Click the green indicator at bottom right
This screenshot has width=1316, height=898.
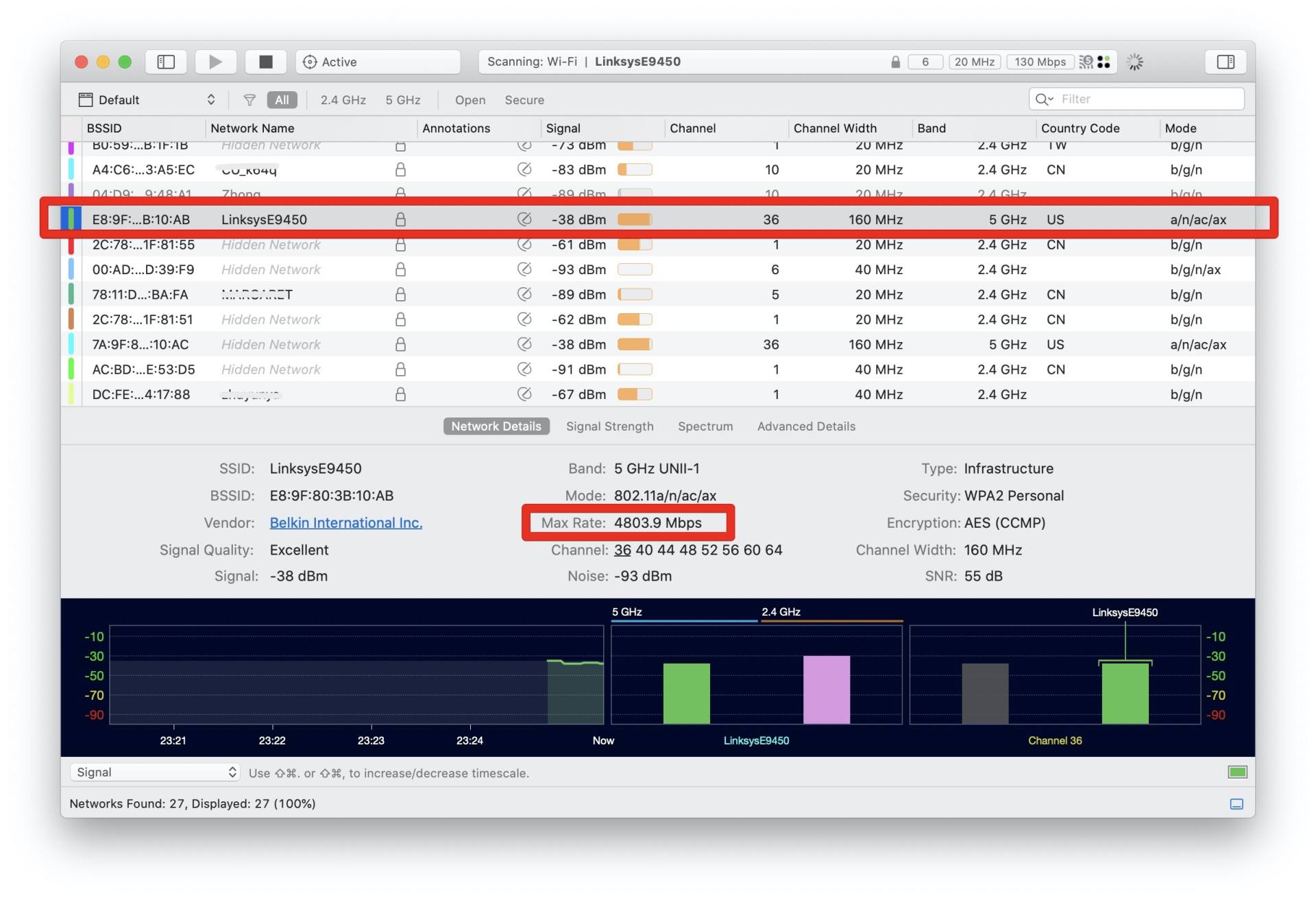tap(1237, 773)
